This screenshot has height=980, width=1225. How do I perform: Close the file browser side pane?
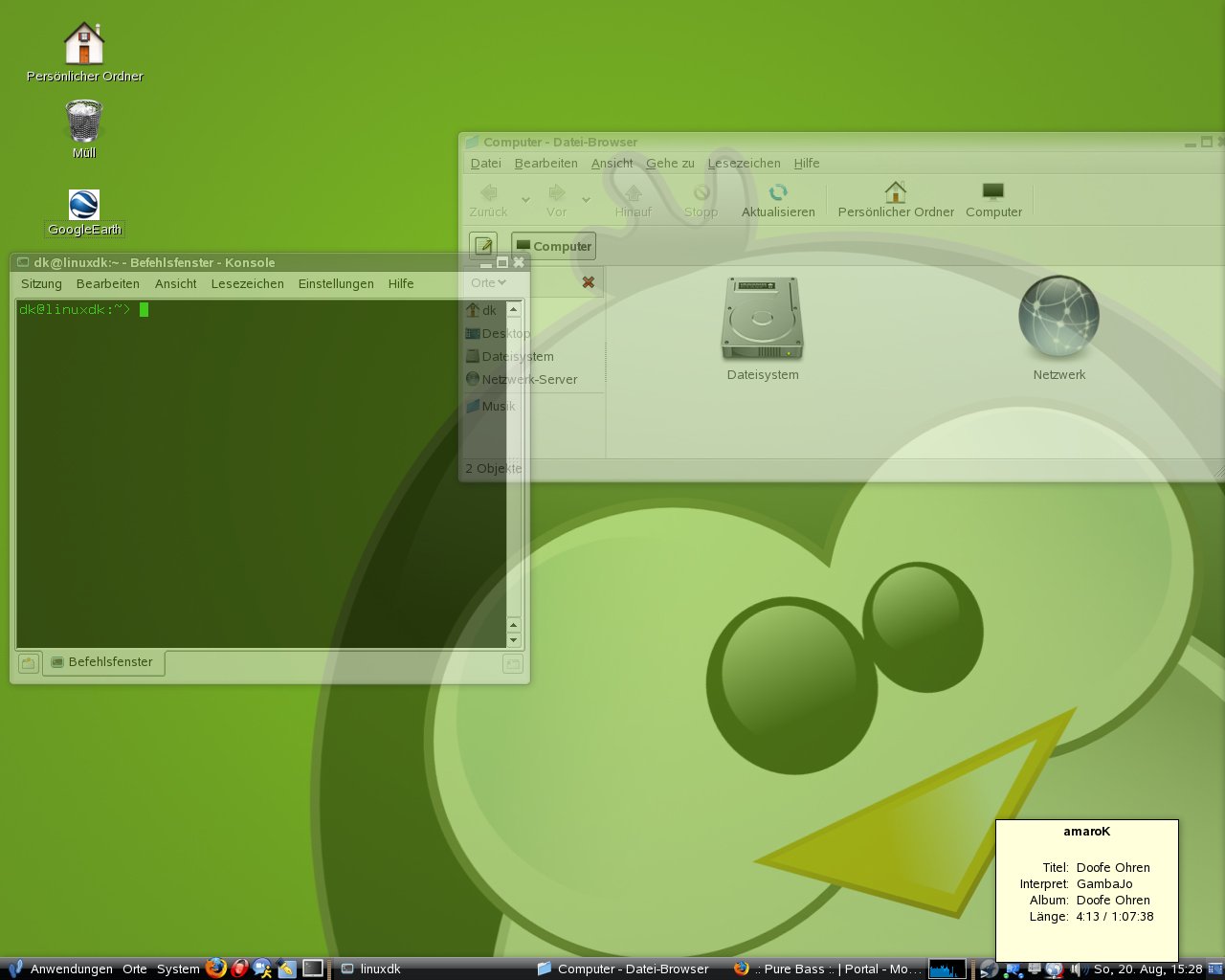click(589, 282)
